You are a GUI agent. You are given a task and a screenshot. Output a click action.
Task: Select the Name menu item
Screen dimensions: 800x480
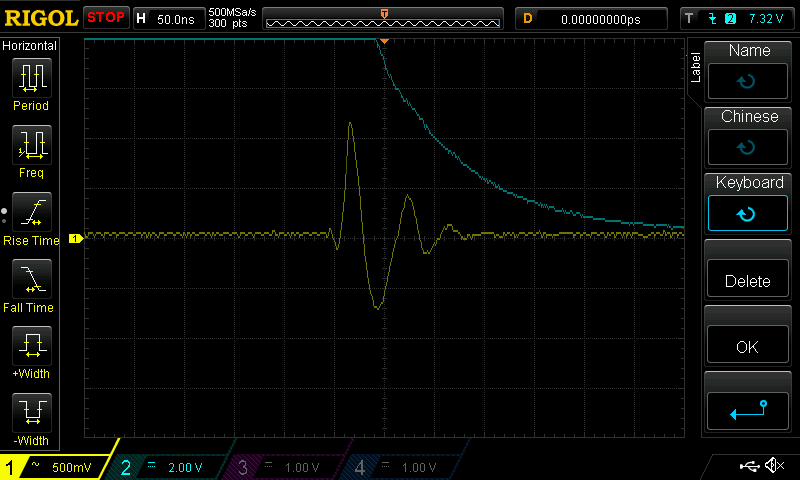pyautogui.click(x=747, y=71)
